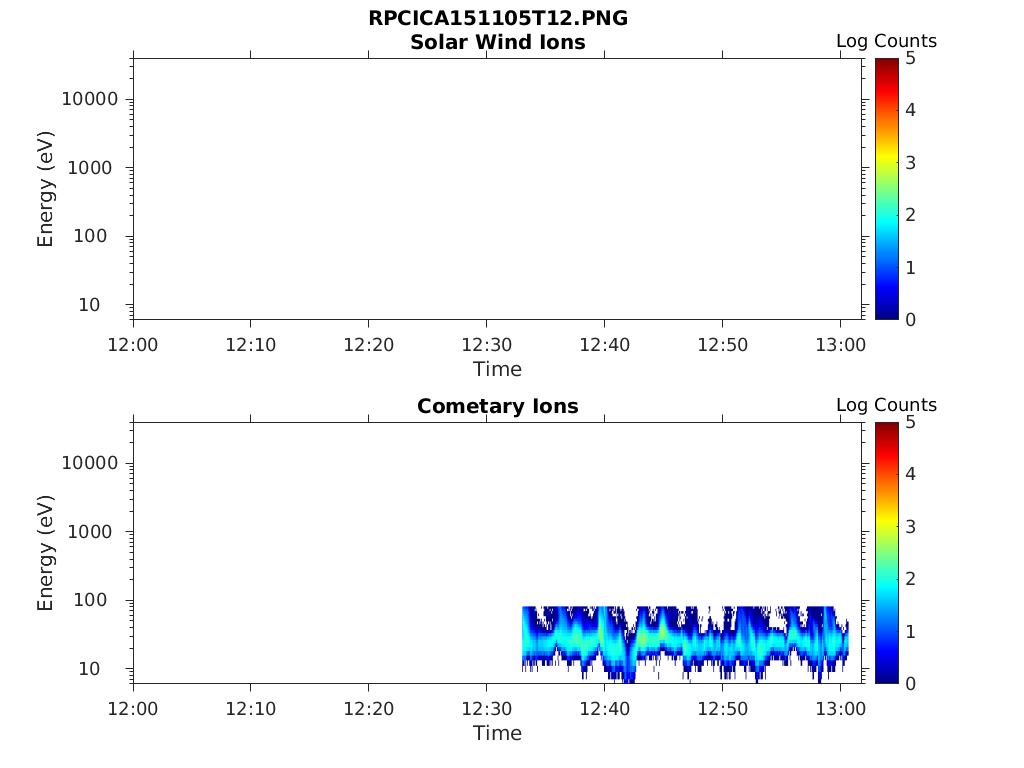Click 10 energy tick on Solar Wind plot
This screenshot has width=1024, height=768.
pyautogui.click(x=89, y=305)
